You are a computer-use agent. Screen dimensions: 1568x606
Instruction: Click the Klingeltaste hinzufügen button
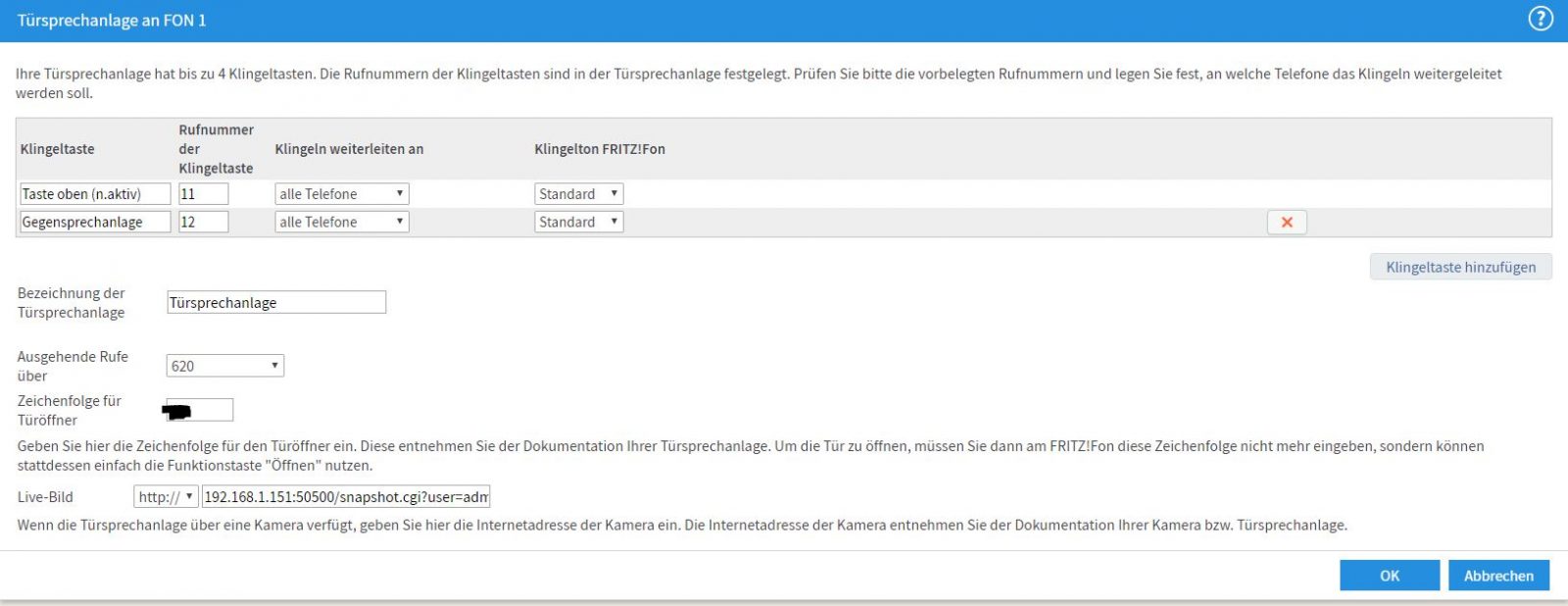click(1460, 267)
